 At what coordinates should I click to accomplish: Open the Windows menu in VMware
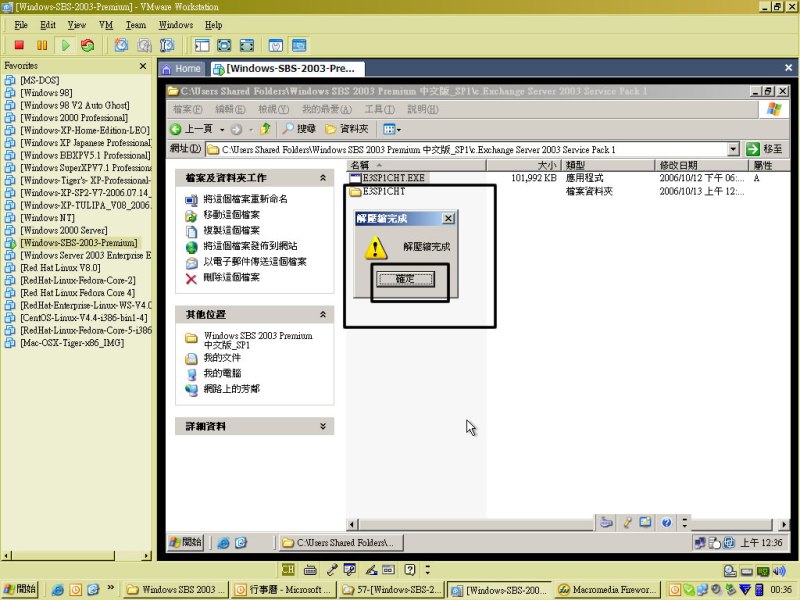176,25
